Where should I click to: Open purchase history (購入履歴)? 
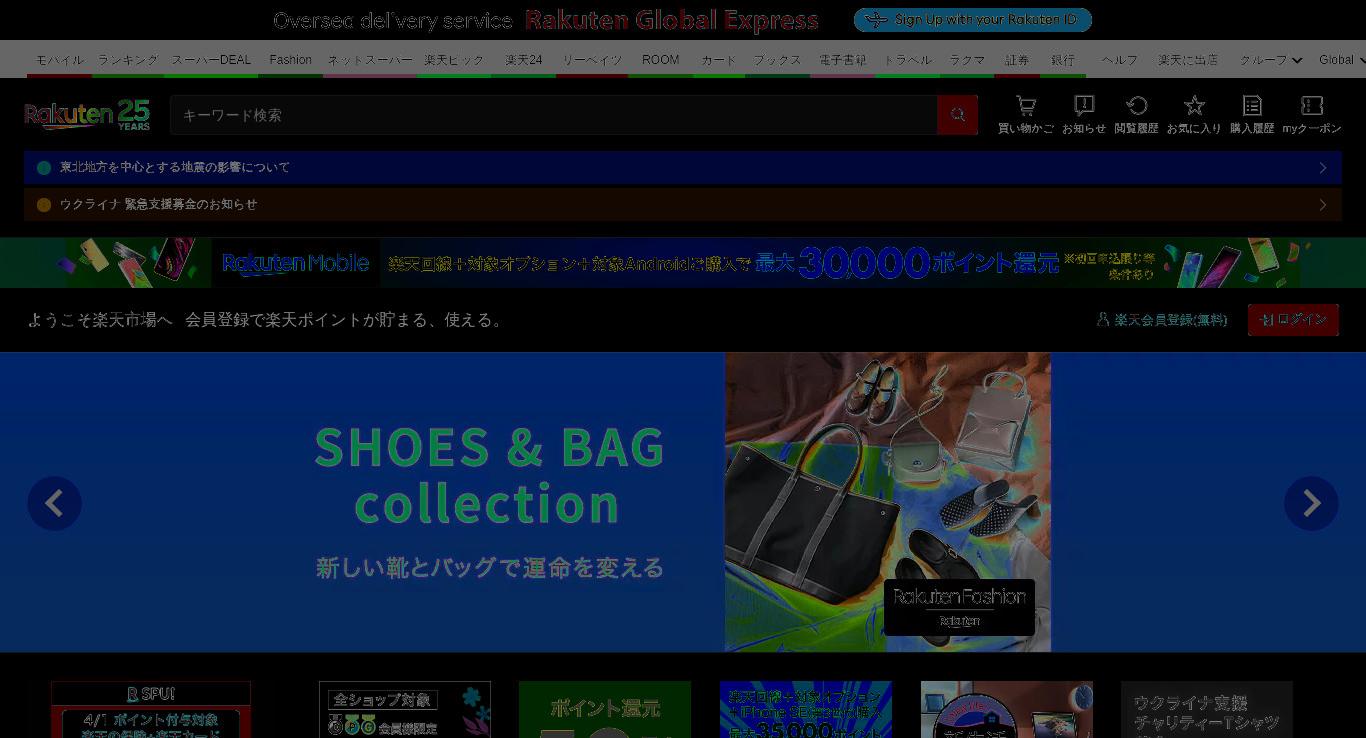pyautogui.click(x=1252, y=114)
